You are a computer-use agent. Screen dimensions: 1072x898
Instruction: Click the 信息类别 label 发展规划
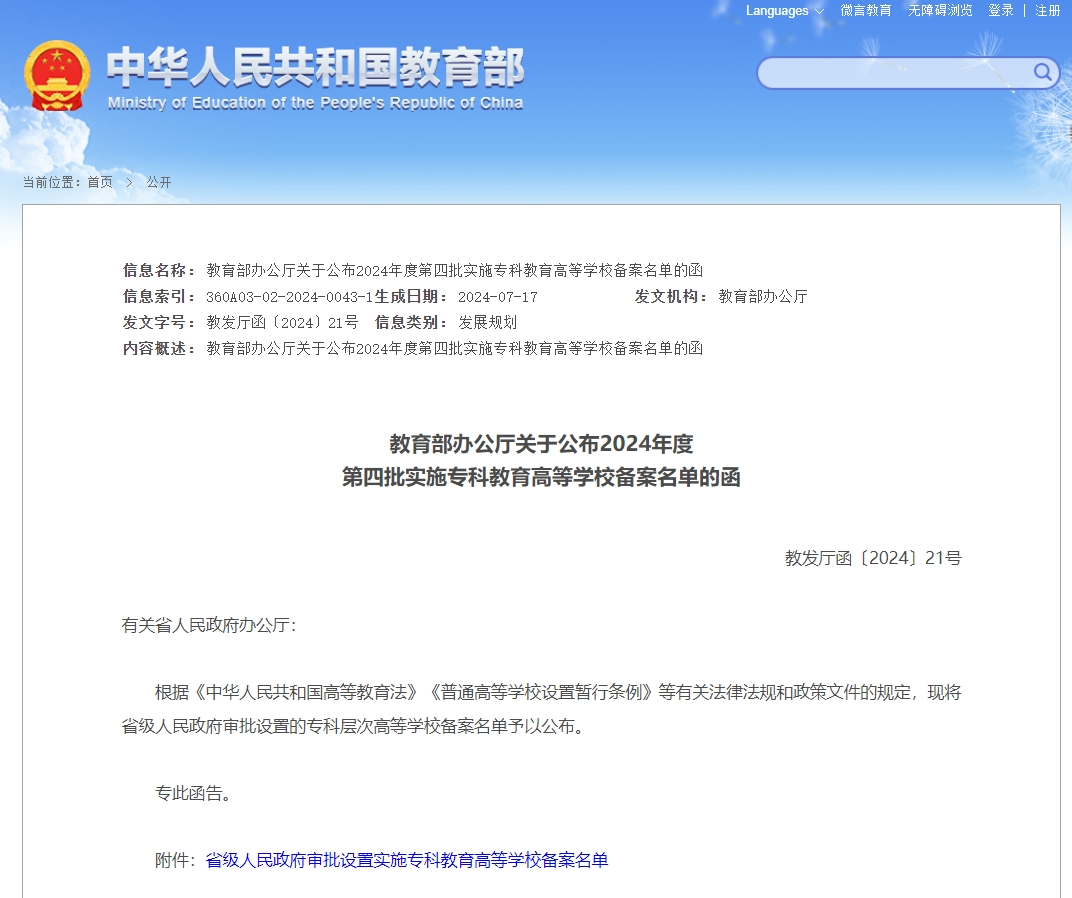487,322
